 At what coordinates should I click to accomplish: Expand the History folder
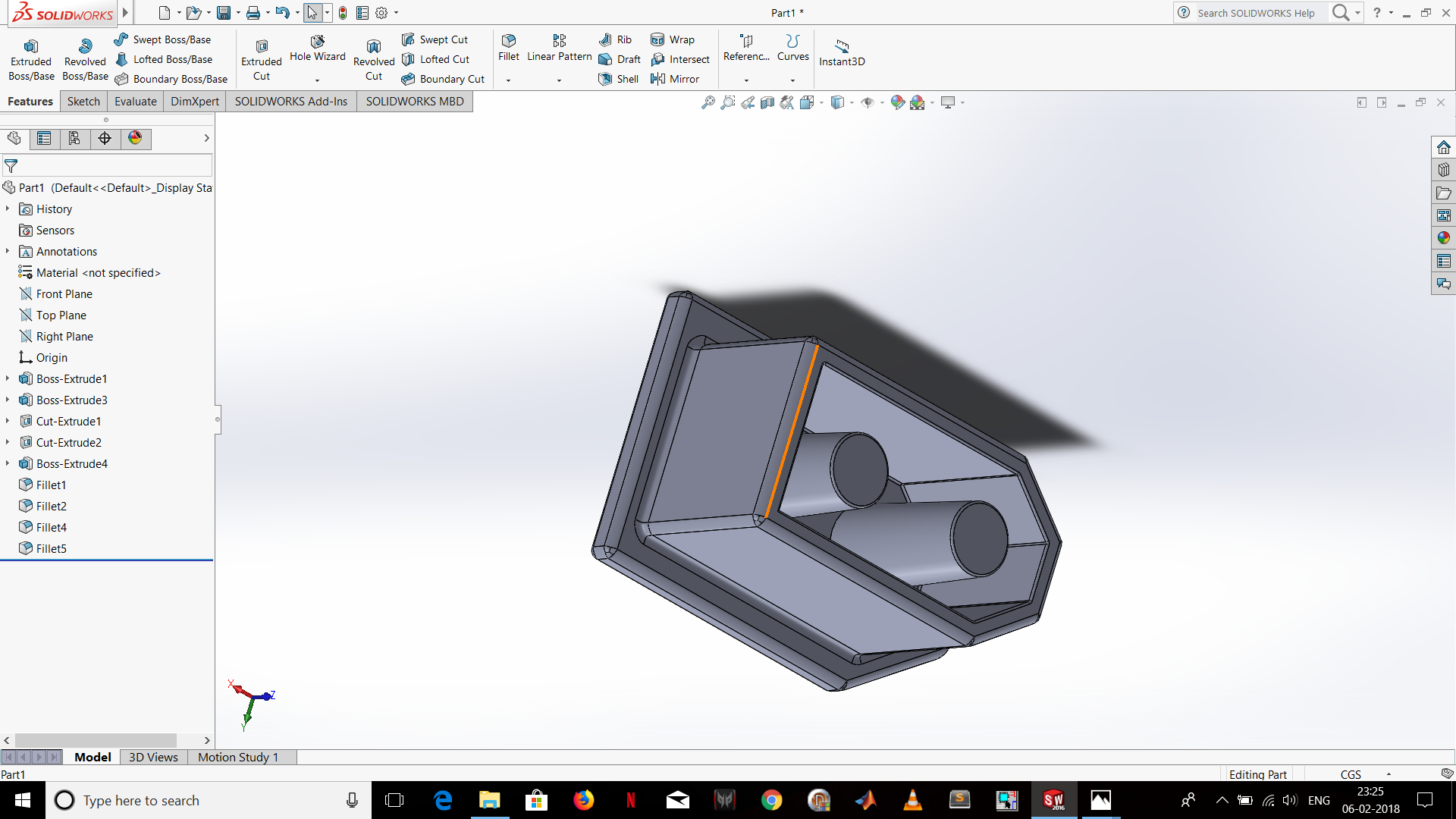[8, 209]
